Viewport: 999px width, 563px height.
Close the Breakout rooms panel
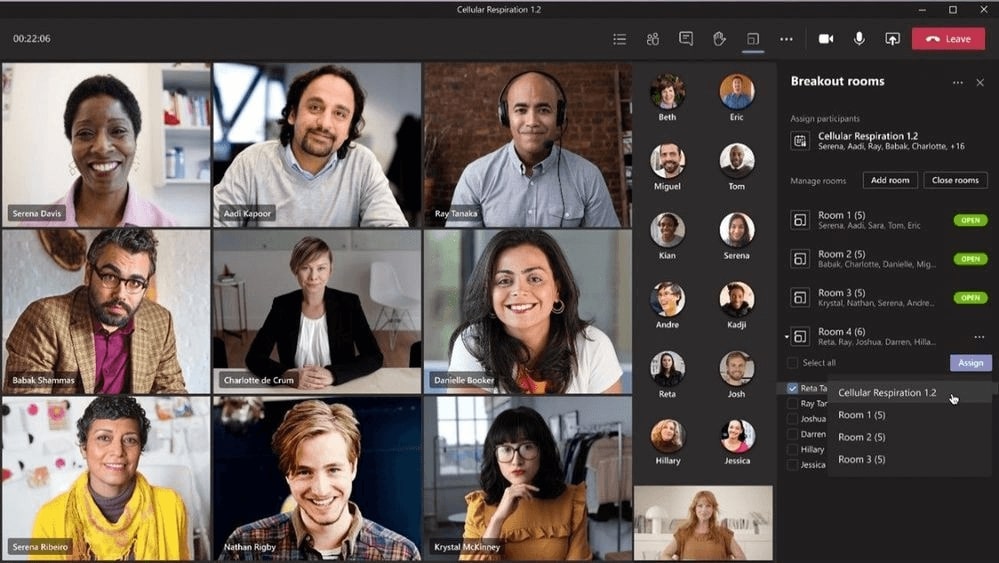tap(980, 82)
